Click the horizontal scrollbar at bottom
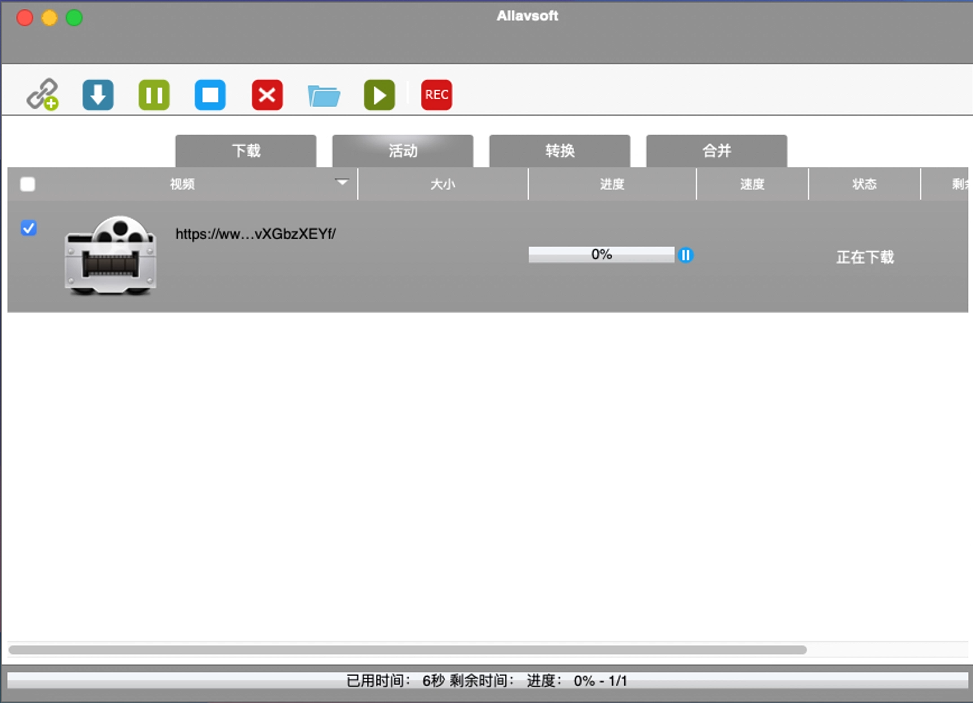973x703 pixels. tap(407, 650)
